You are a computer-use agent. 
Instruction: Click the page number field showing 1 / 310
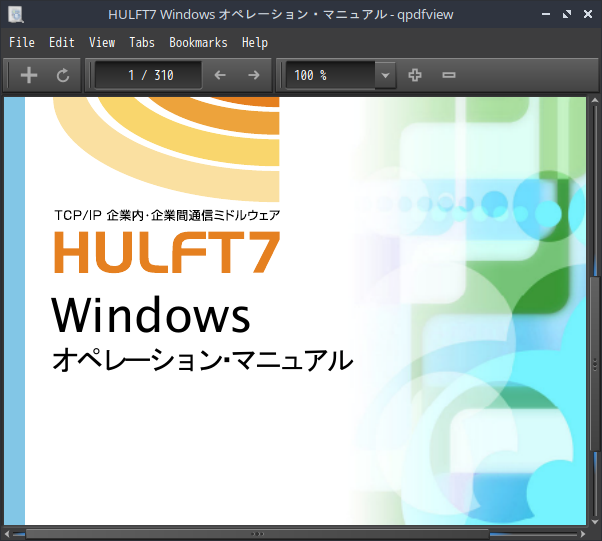[149, 75]
